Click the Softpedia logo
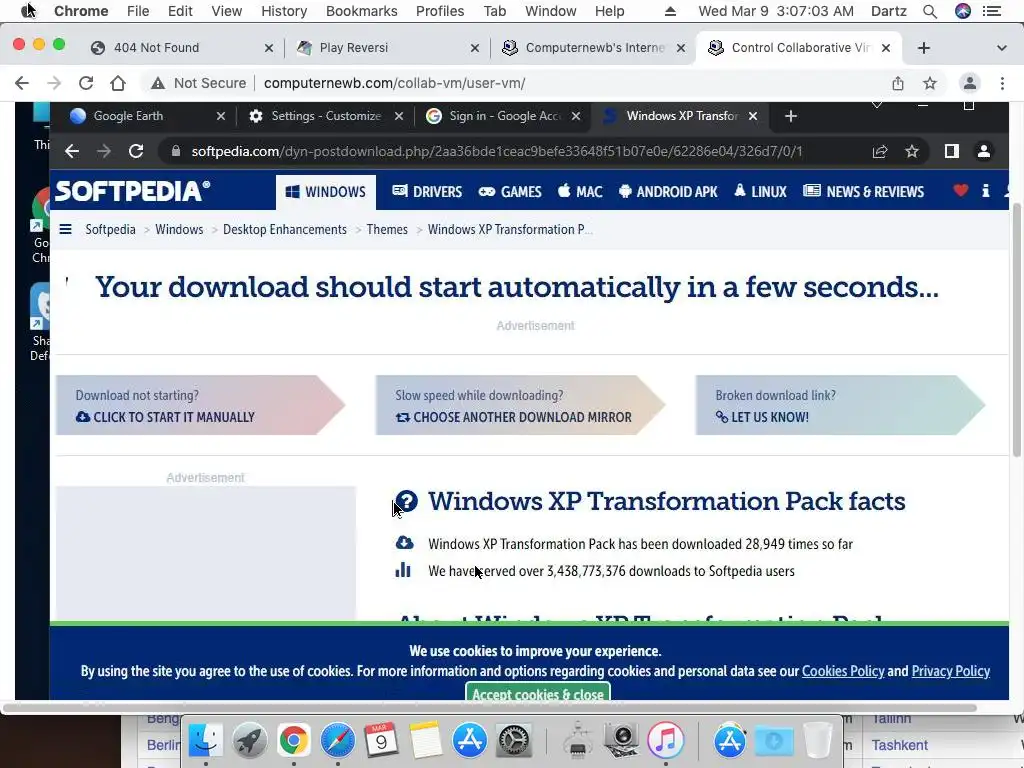The height and width of the screenshot is (768, 1024). pyautogui.click(x=133, y=191)
